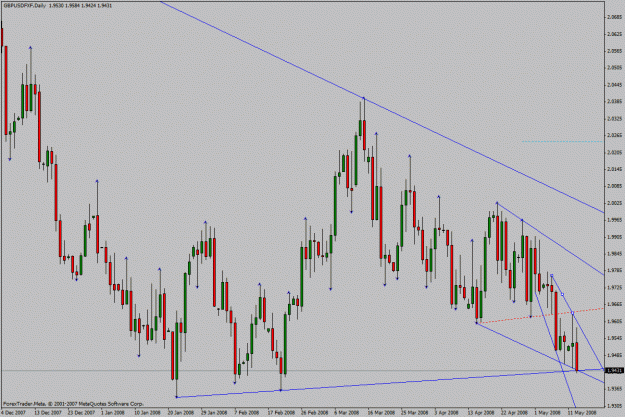This screenshot has height=417, width=625.
Task: Select the red dotted trendline
Action: (x=540, y=315)
